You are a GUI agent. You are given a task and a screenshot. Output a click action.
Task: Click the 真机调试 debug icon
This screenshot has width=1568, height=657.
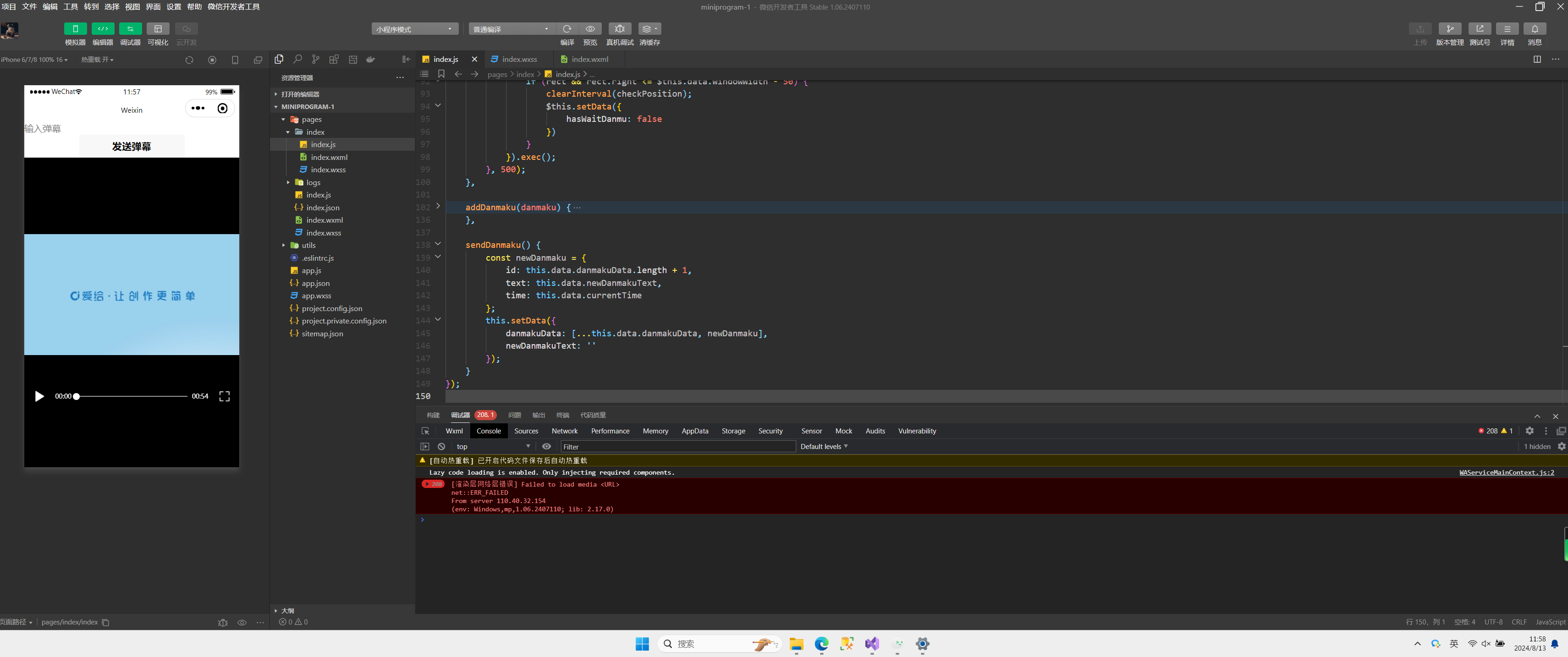click(619, 28)
